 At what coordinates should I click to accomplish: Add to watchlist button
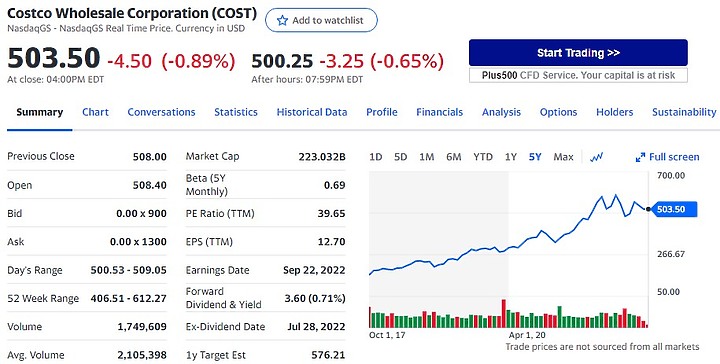pos(321,20)
